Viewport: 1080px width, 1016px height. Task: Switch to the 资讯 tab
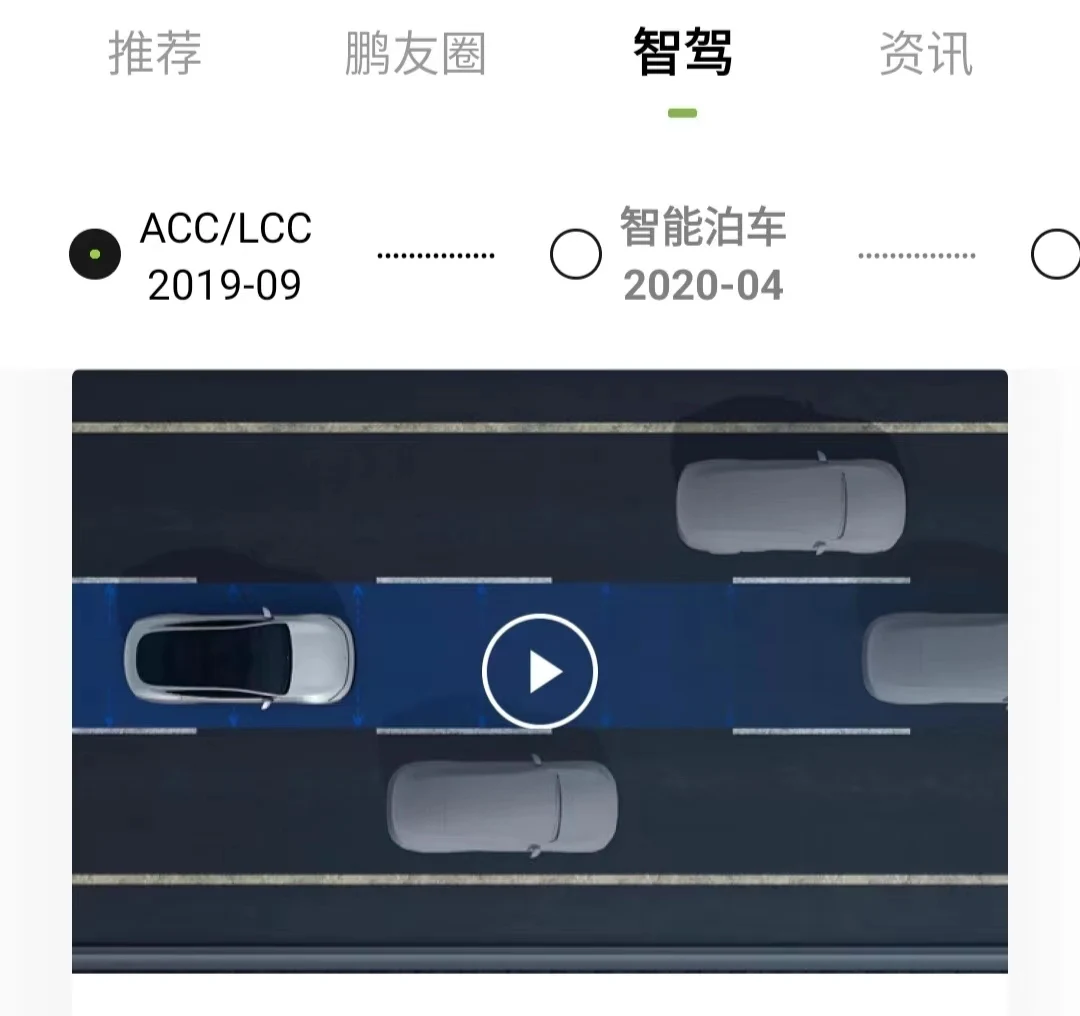pos(926,53)
